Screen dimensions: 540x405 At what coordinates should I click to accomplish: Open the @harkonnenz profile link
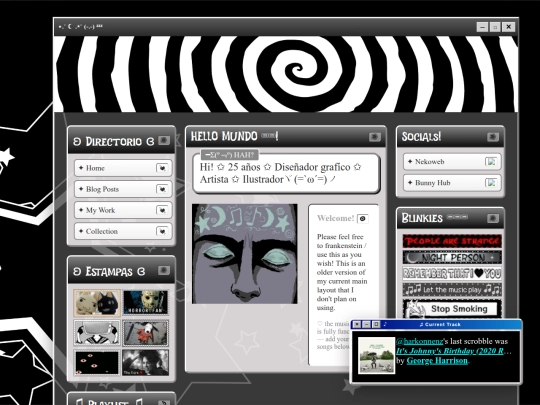pyautogui.click(x=419, y=341)
